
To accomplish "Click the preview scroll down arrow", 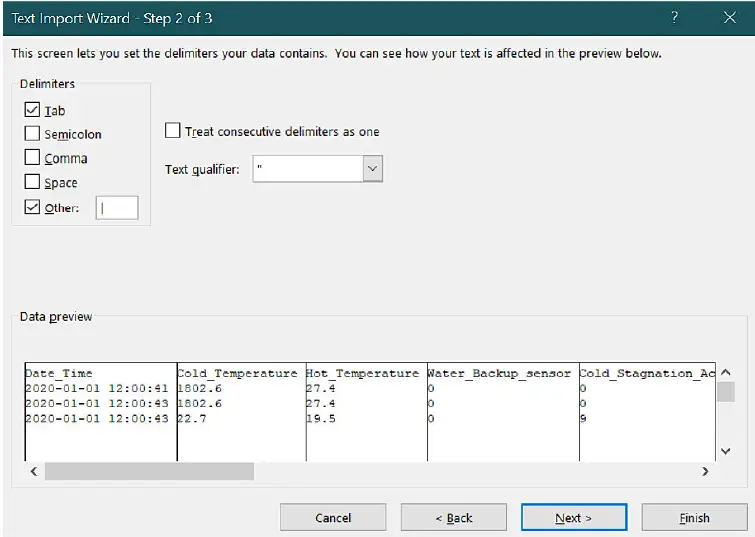I will coord(726,451).
